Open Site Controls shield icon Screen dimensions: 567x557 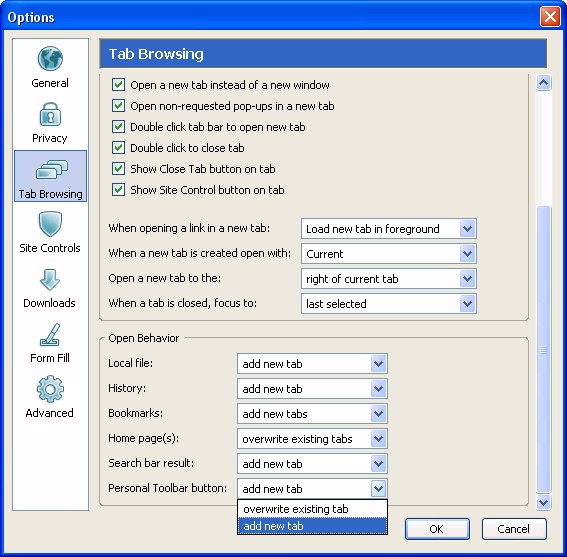[50, 224]
